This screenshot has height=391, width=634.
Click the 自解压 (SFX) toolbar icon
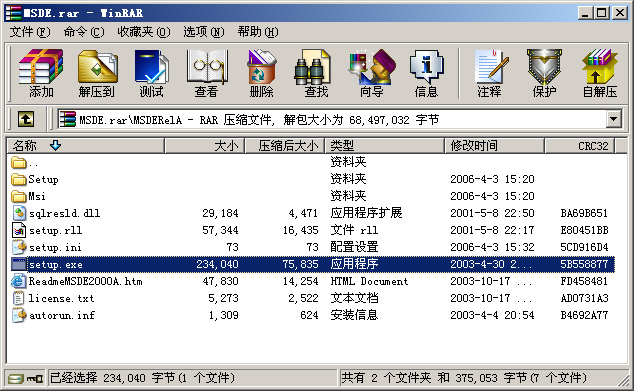pyautogui.click(x=600, y=73)
